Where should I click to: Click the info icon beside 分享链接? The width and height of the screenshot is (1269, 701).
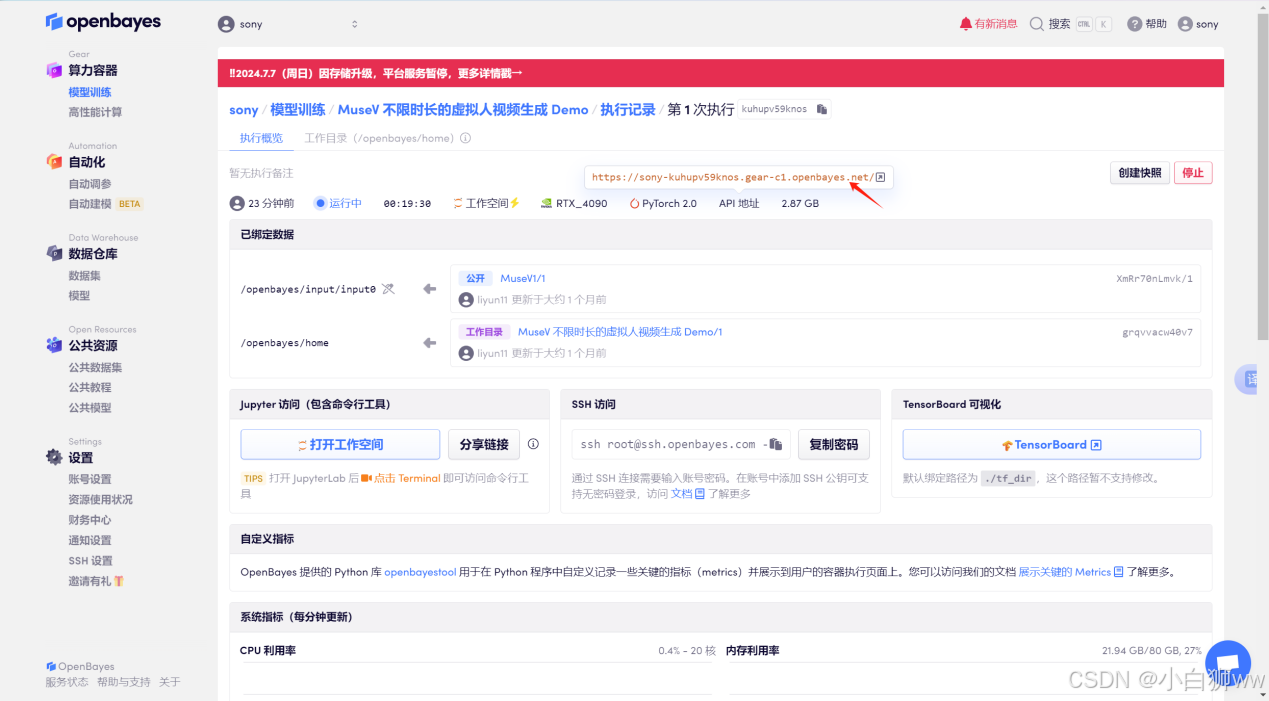533,444
